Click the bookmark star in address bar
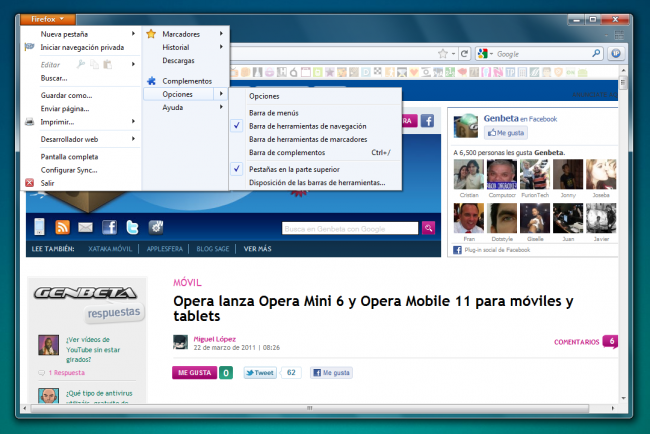Viewport: 650px width, 434px height. 443,54
